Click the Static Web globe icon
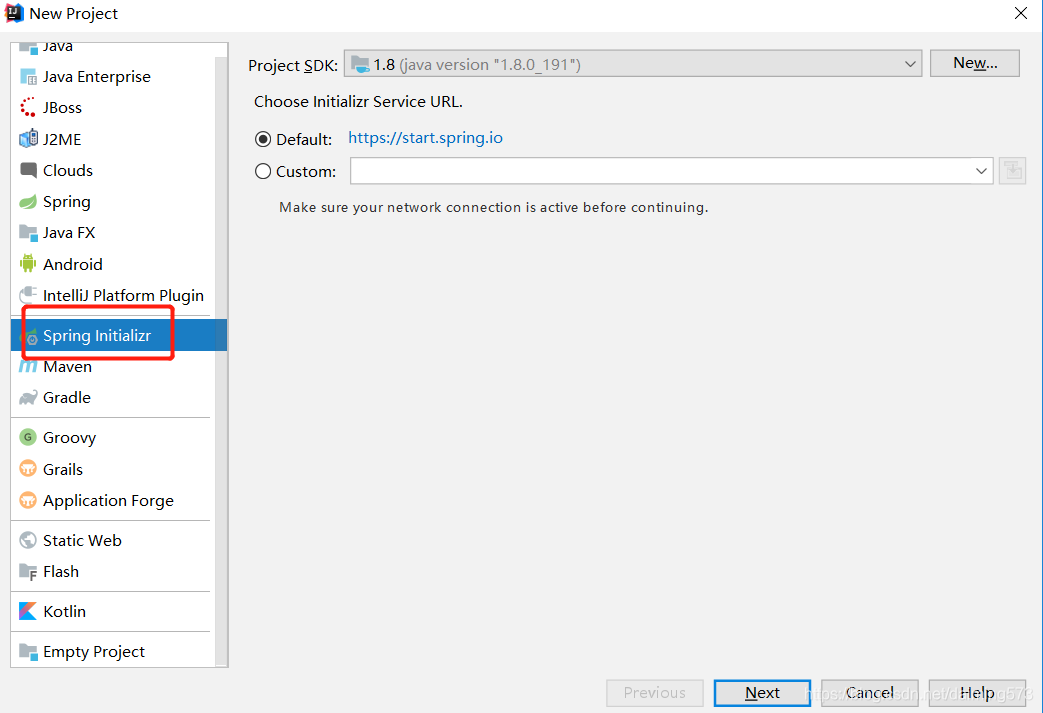1043x713 pixels. click(x=28, y=540)
